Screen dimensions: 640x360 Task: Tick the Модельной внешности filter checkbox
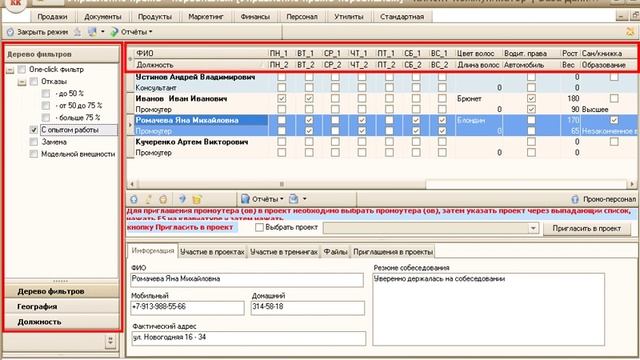click(x=34, y=154)
